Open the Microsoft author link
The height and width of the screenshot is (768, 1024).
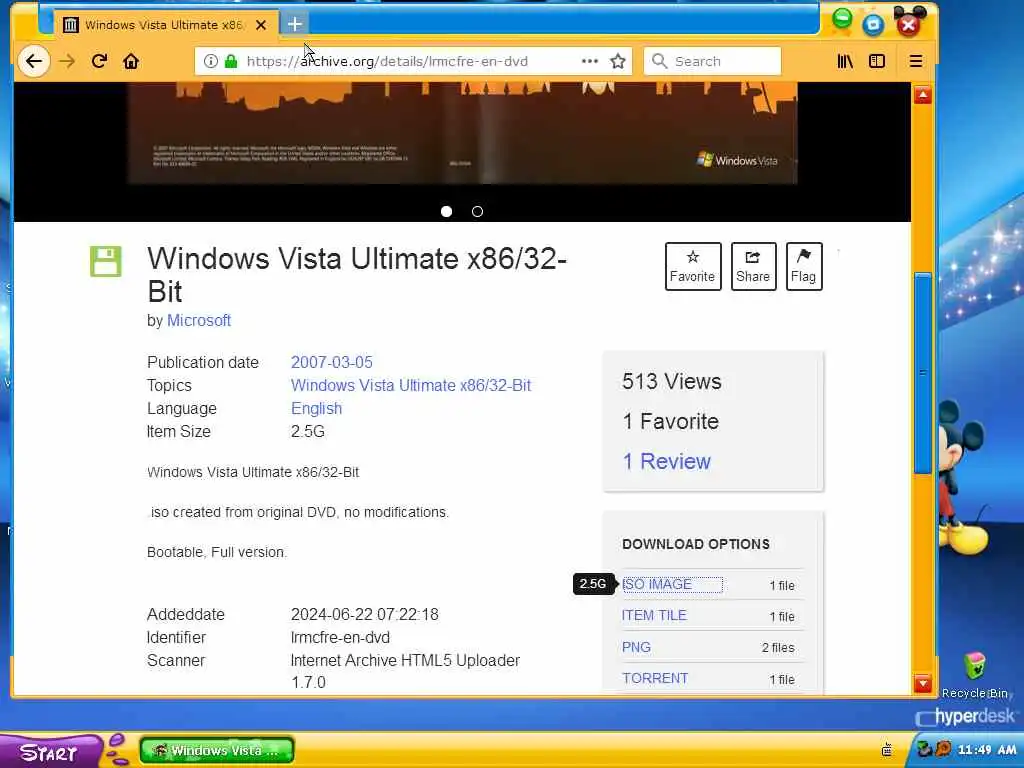[x=199, y=321]
